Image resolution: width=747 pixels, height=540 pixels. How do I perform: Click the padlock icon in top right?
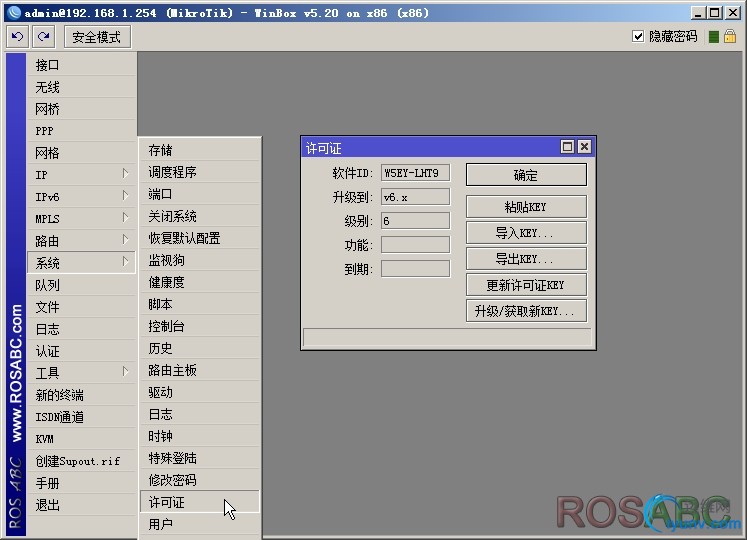point(730,36)
